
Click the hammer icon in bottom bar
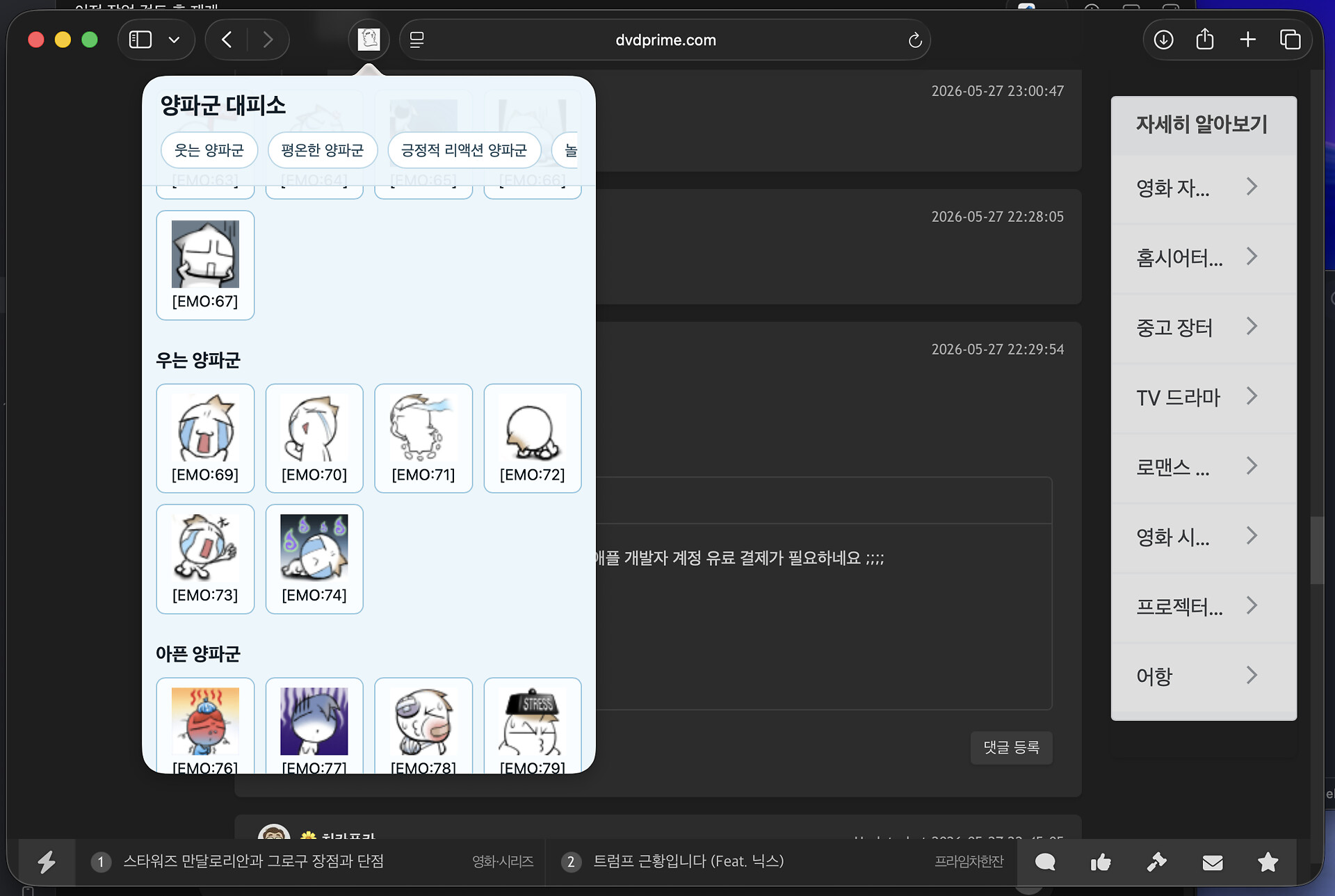pyautogui.click(x=1156, y=863)
